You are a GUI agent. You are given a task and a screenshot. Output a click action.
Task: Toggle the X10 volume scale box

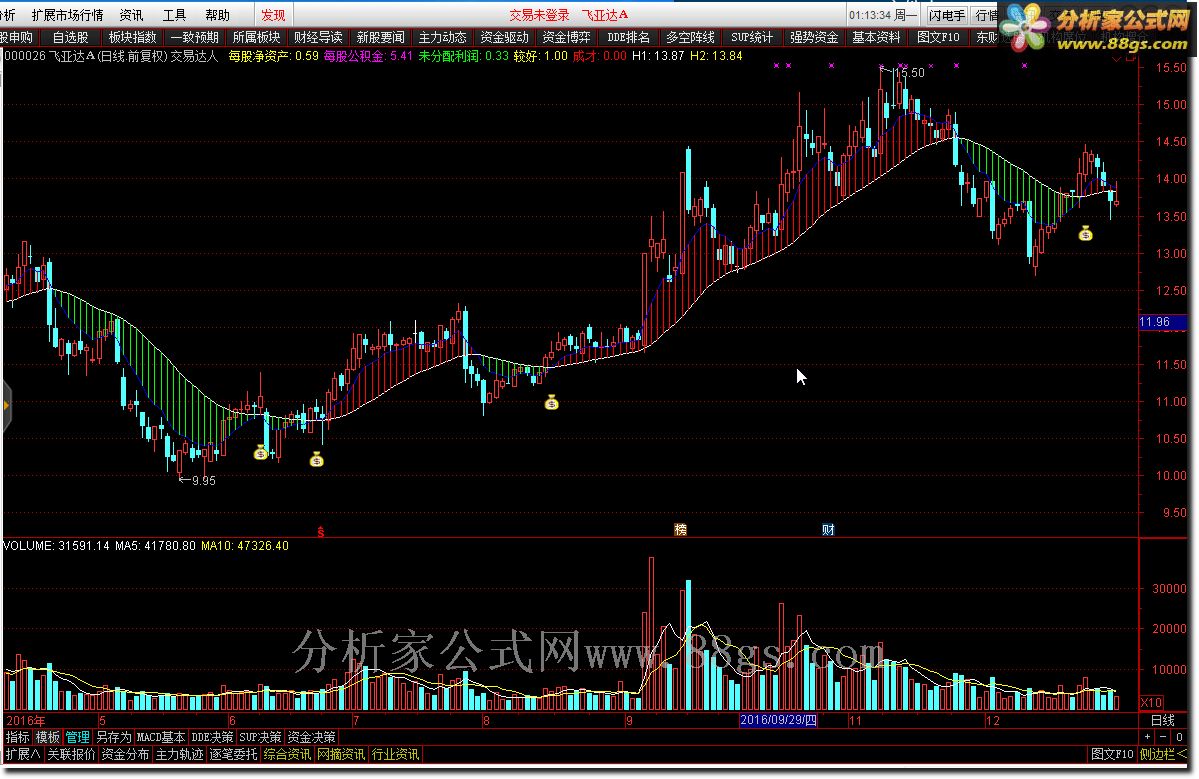point(1152,703)
